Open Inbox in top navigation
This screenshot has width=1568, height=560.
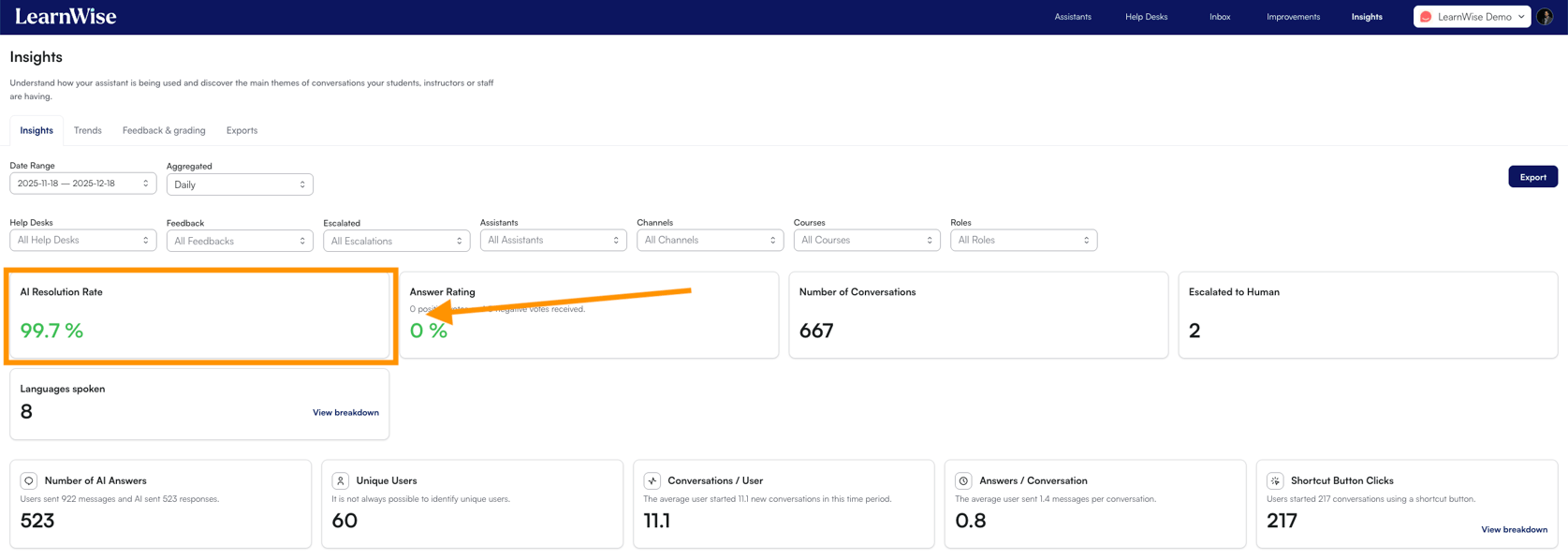pyautogui.click(x=1220, y=17)
